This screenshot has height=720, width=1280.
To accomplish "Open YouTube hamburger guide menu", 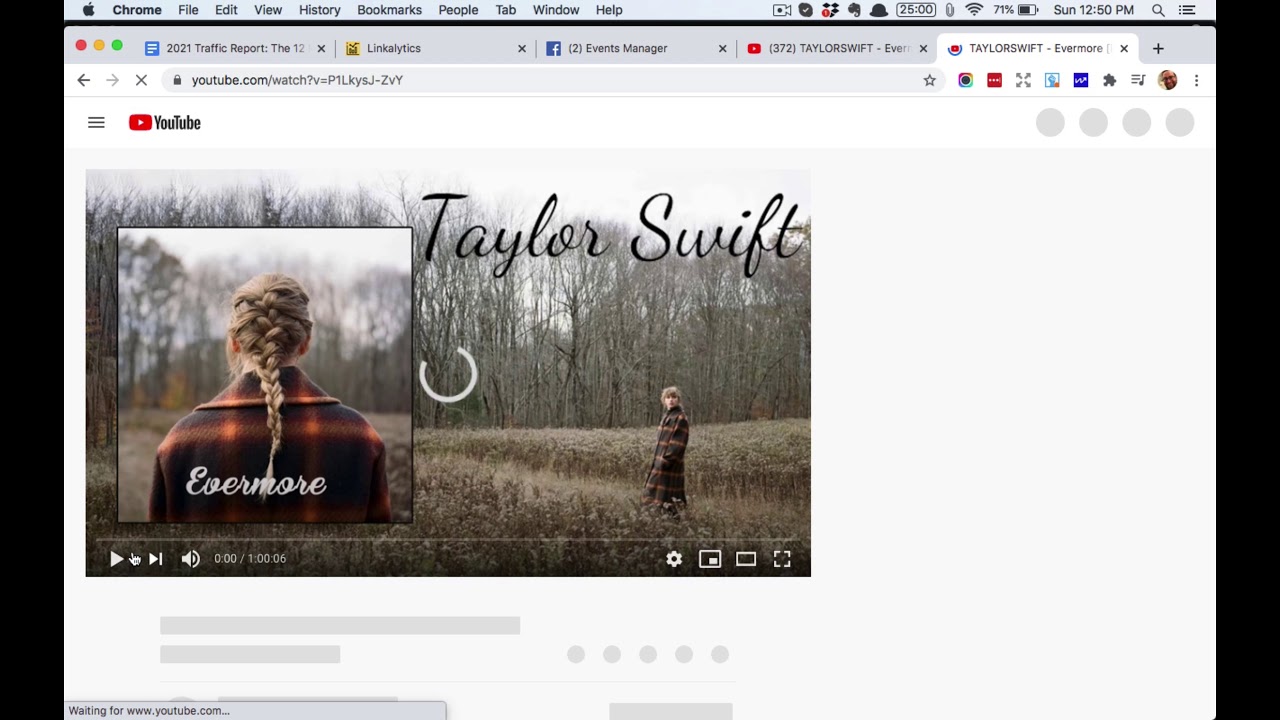I will click(x=96, y=123).
